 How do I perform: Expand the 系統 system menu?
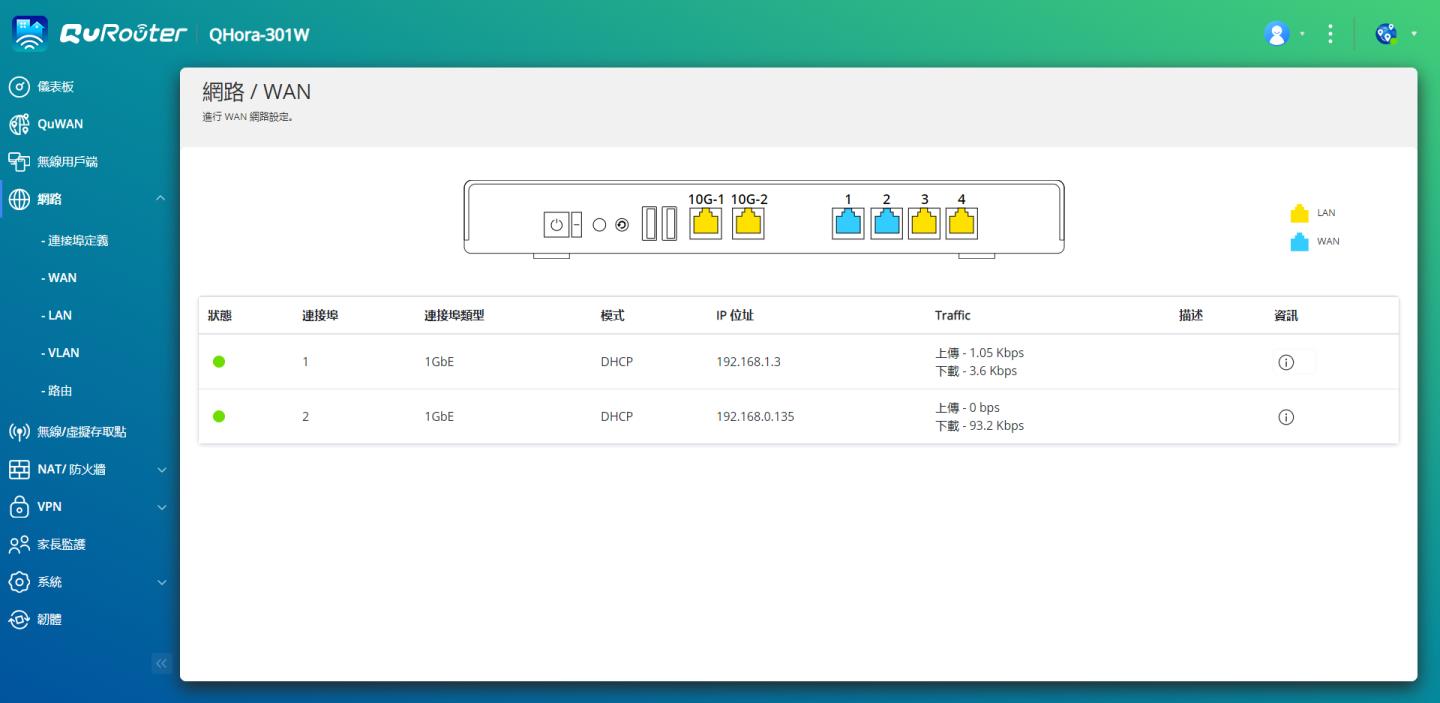pos(162,582)
